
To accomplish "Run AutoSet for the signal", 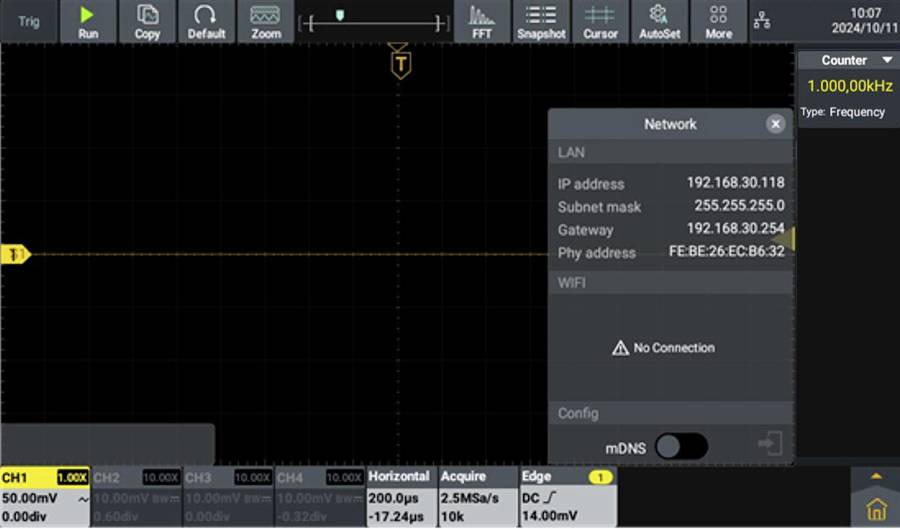I will (x=659, y=21).
